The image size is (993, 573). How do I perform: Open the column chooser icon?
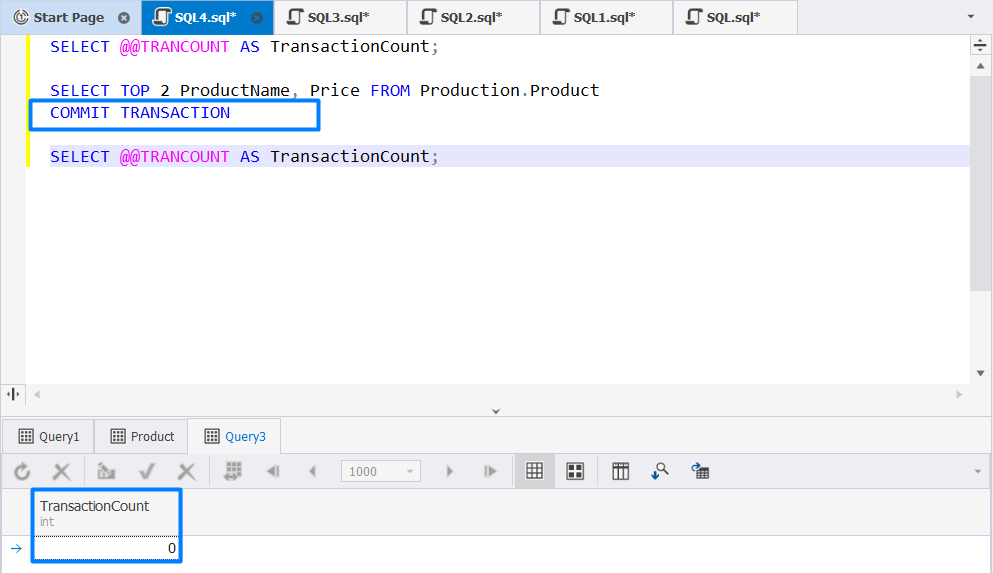(x=621, y=472)
